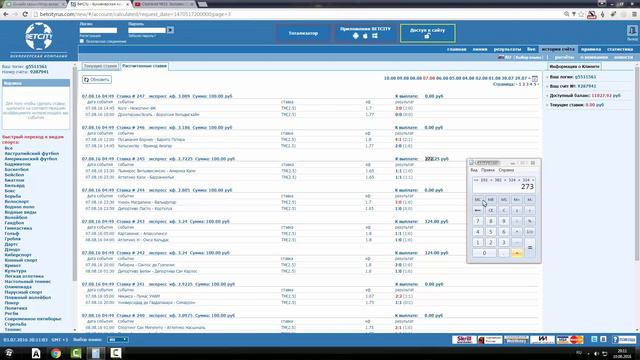Click the 5 key in Calculator
This screenshot has width=640, height=360.
491,231
